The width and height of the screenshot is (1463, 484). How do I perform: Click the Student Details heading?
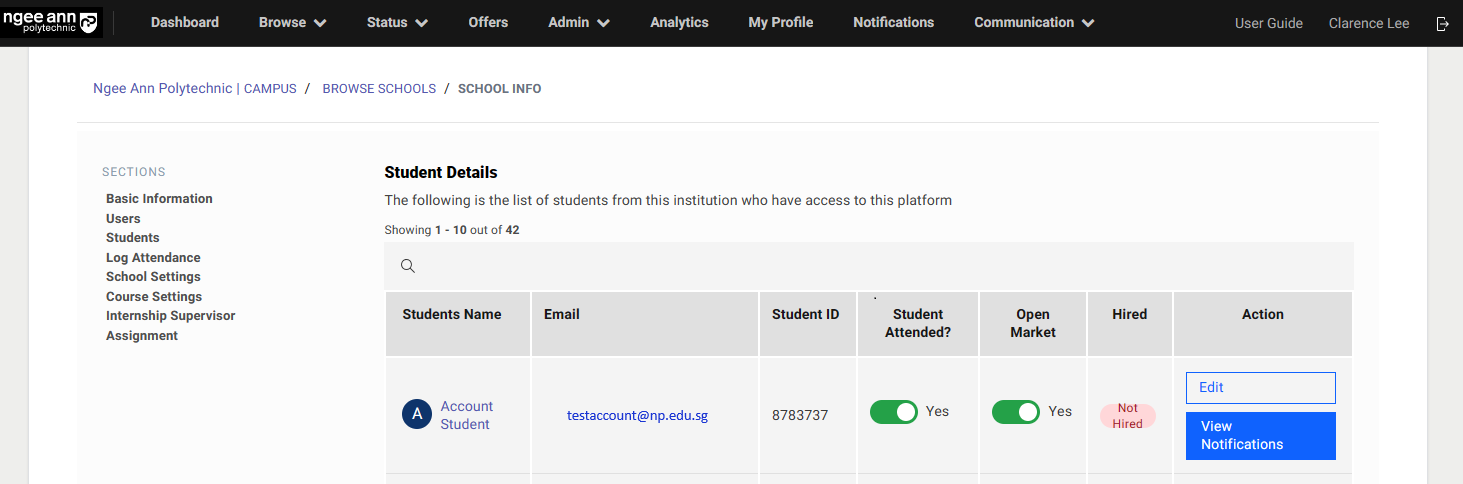(x=441, y=172)
